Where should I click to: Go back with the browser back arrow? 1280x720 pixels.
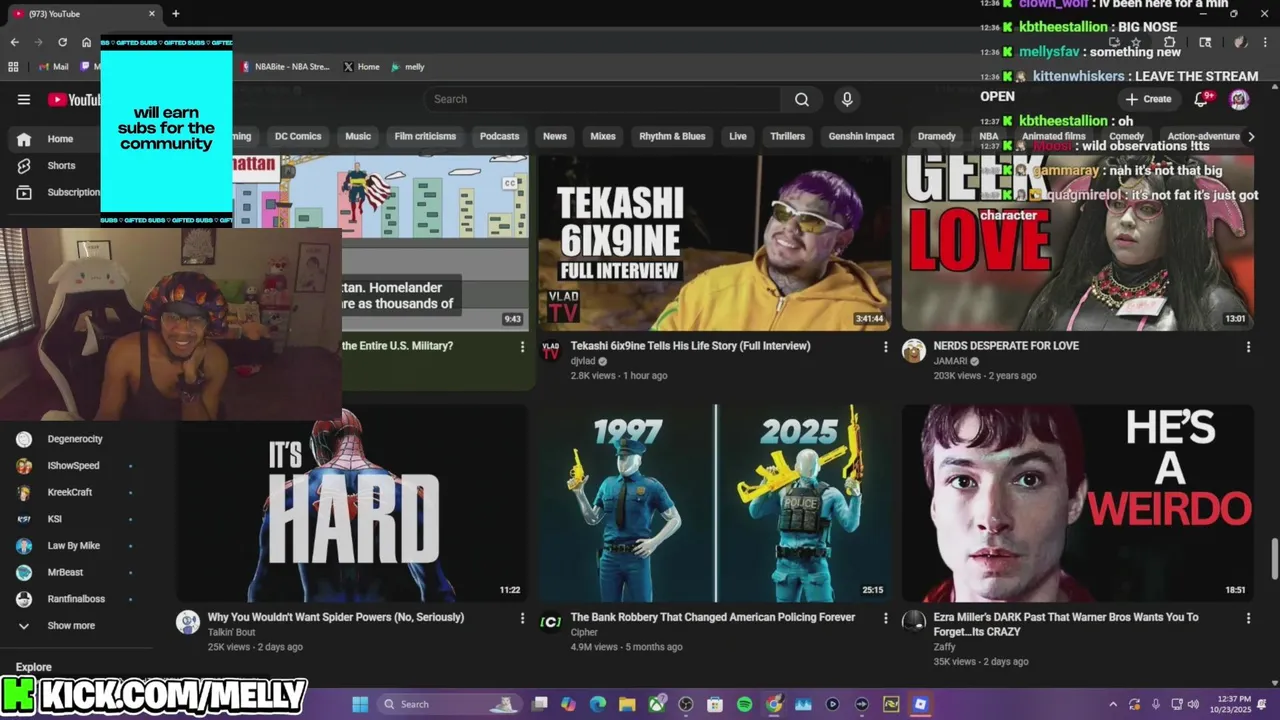click(15, 42)
